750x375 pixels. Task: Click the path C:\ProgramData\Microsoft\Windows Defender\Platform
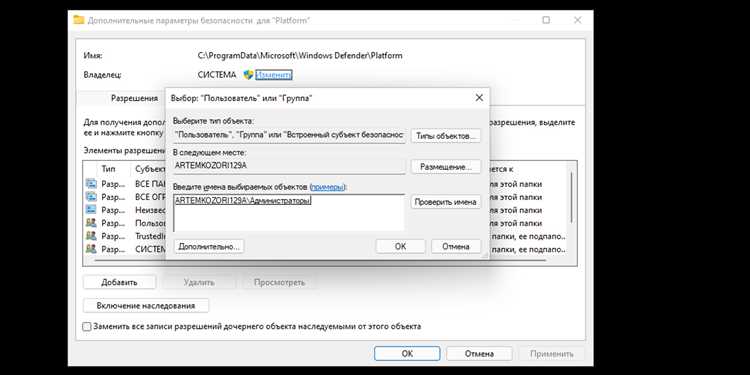(x=300, y=55)
